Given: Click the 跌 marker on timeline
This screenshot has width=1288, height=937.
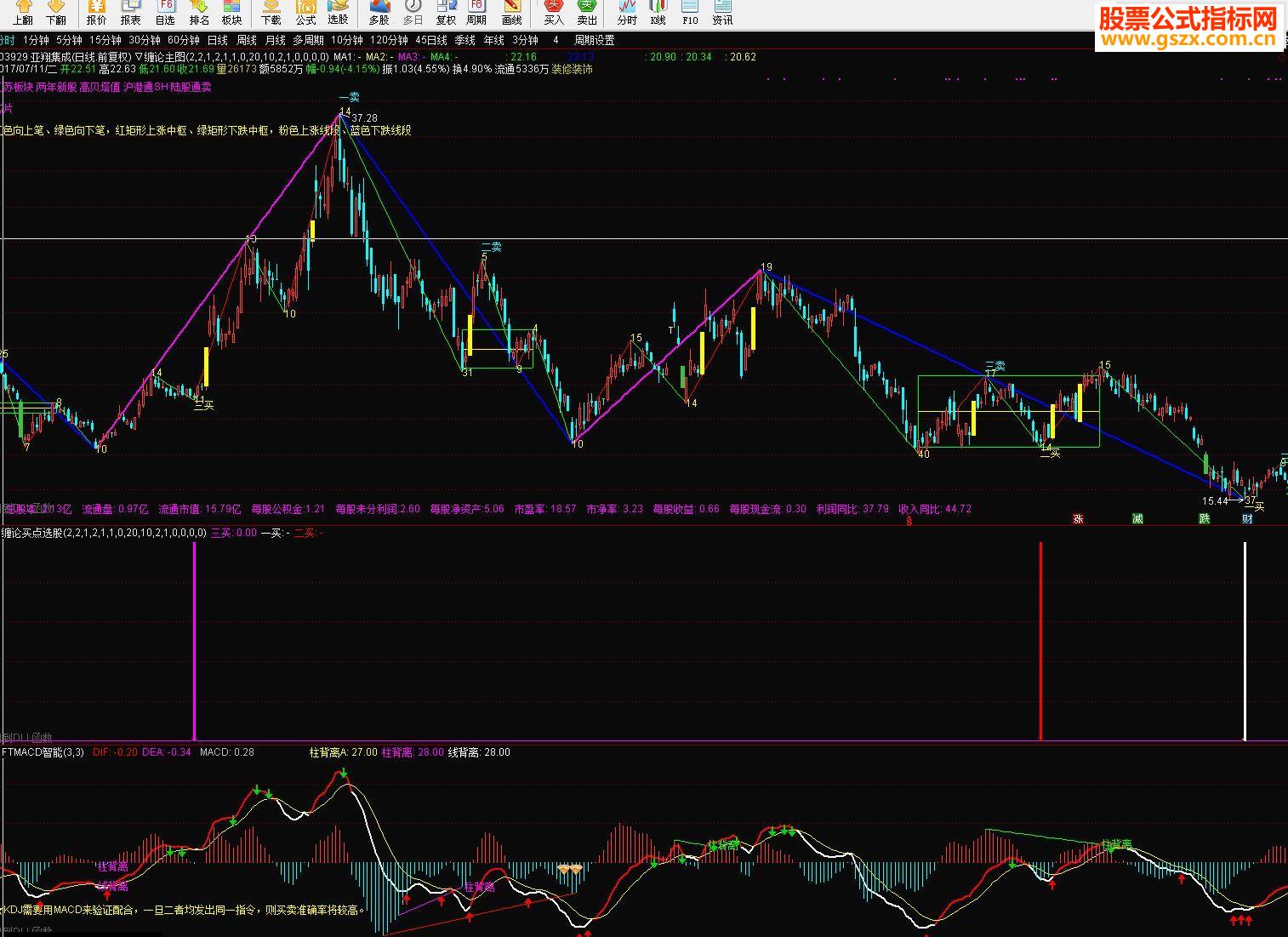Looking at the screenshot, I should pyautogui.click(x=1204, y=518).
